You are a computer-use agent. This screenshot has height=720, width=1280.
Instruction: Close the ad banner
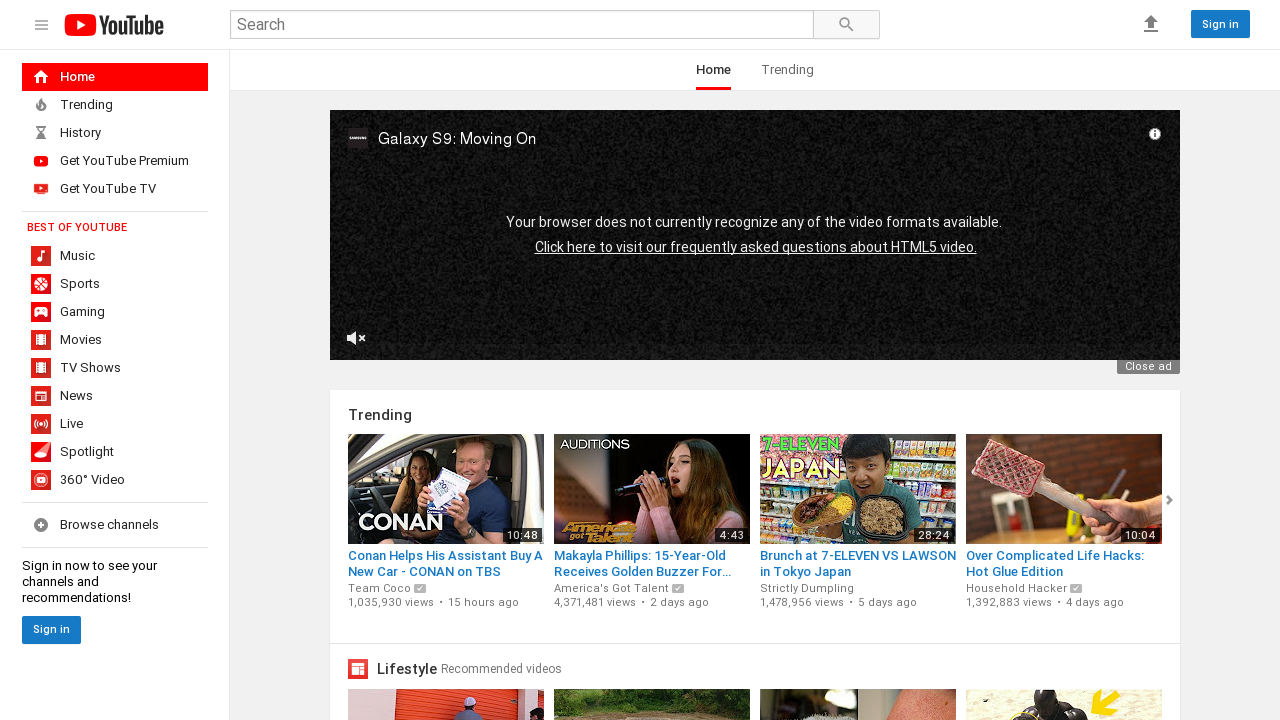1148,367
